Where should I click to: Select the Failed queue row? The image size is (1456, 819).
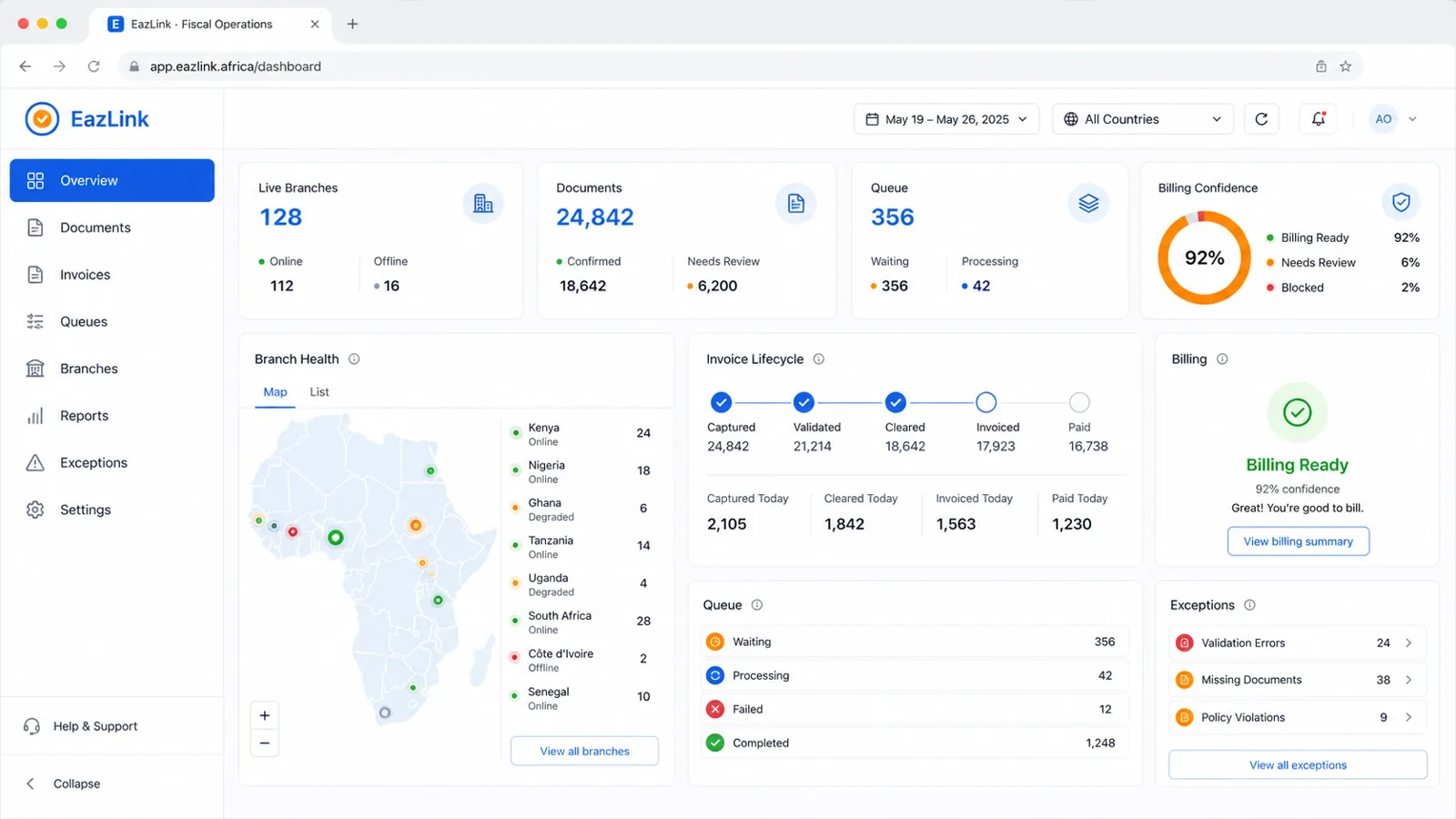pos(914,710)
